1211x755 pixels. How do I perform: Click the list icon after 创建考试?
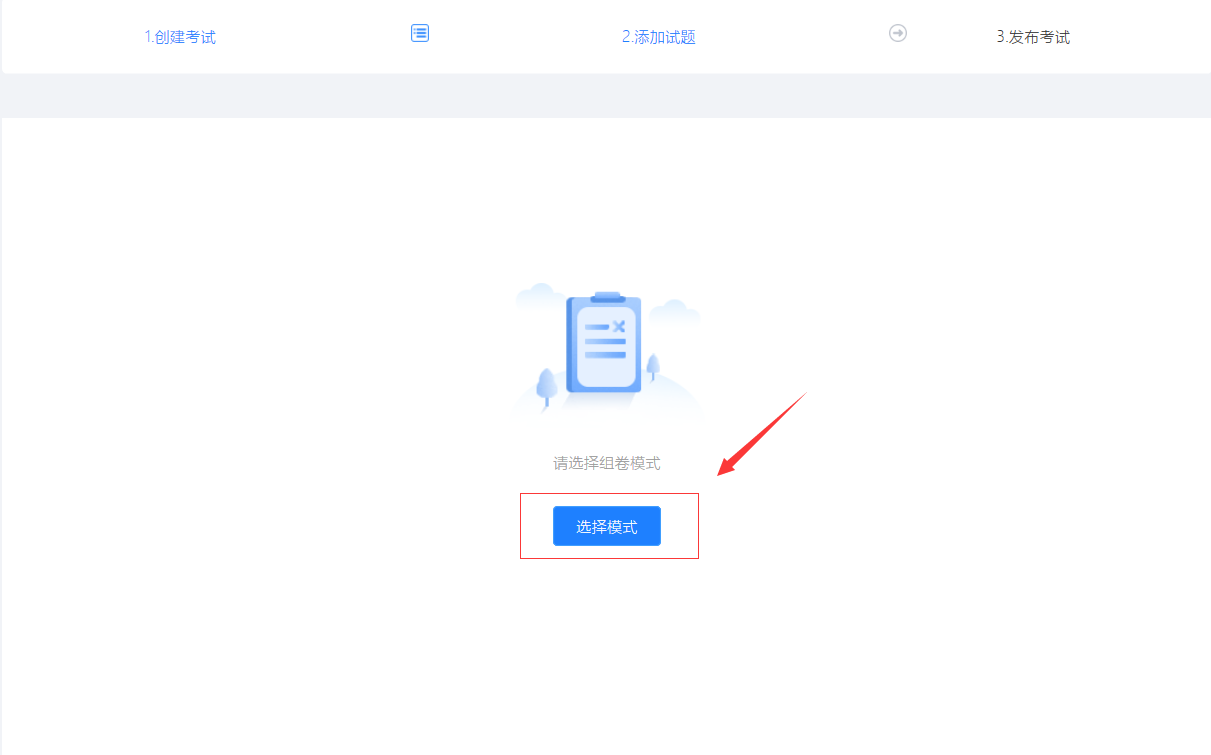coord(420,33)
